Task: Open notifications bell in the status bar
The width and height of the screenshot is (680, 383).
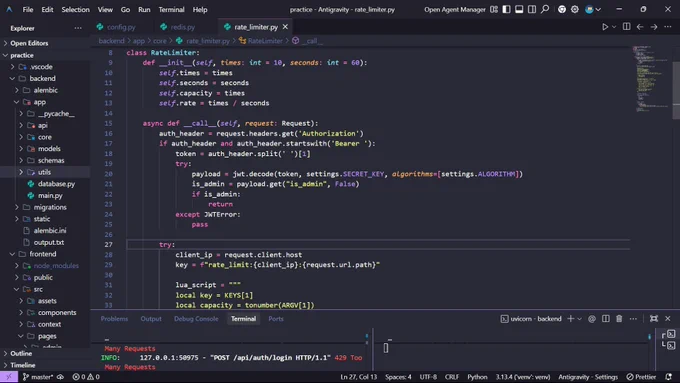Action: (x=669, y=377)
